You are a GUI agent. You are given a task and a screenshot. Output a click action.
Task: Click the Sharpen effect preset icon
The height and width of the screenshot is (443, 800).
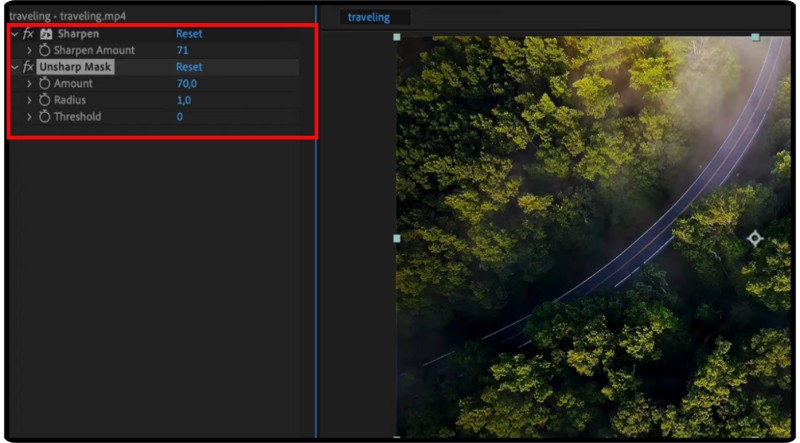click(45, 34)
